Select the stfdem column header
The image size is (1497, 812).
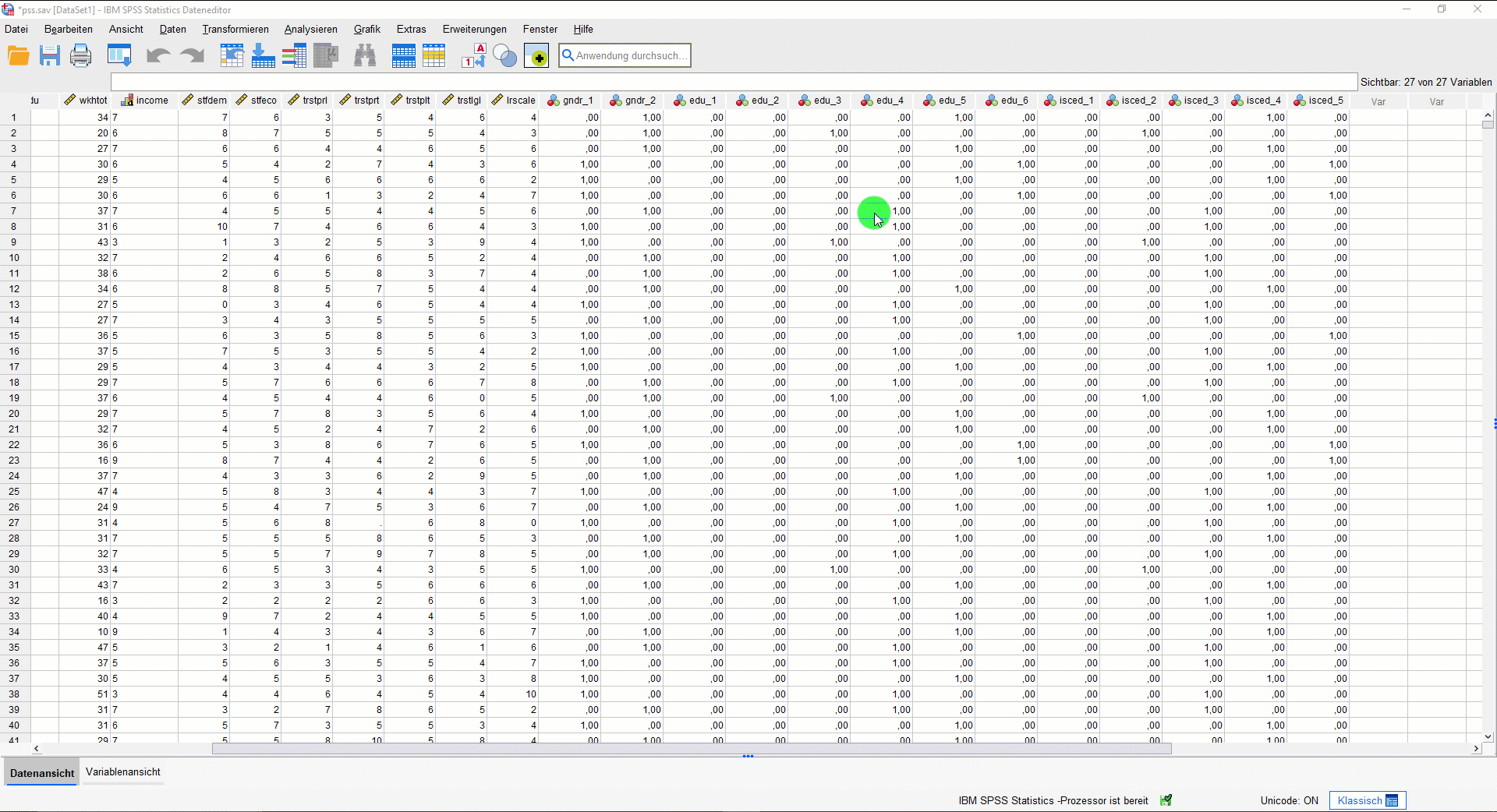(x=204, y=101)
